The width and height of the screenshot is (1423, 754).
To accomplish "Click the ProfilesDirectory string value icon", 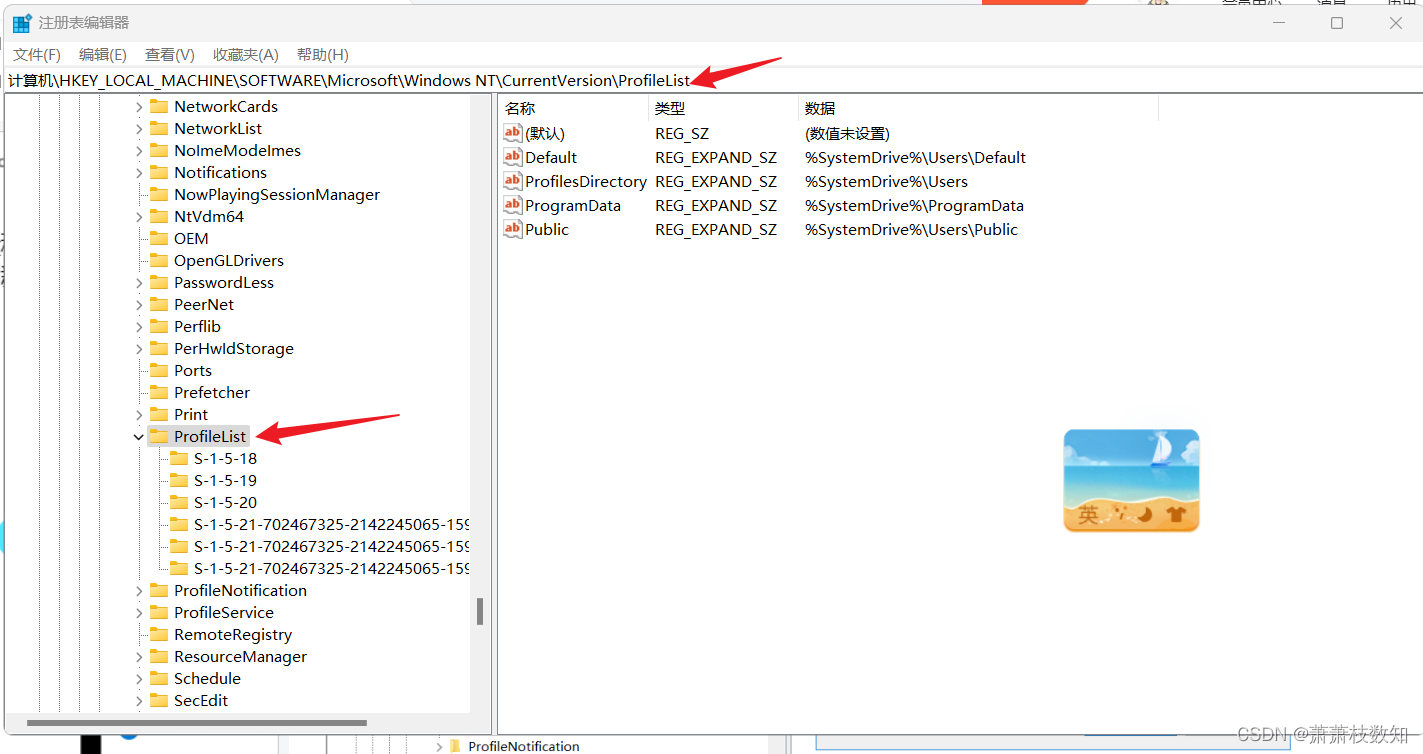I will click(513, 181).
